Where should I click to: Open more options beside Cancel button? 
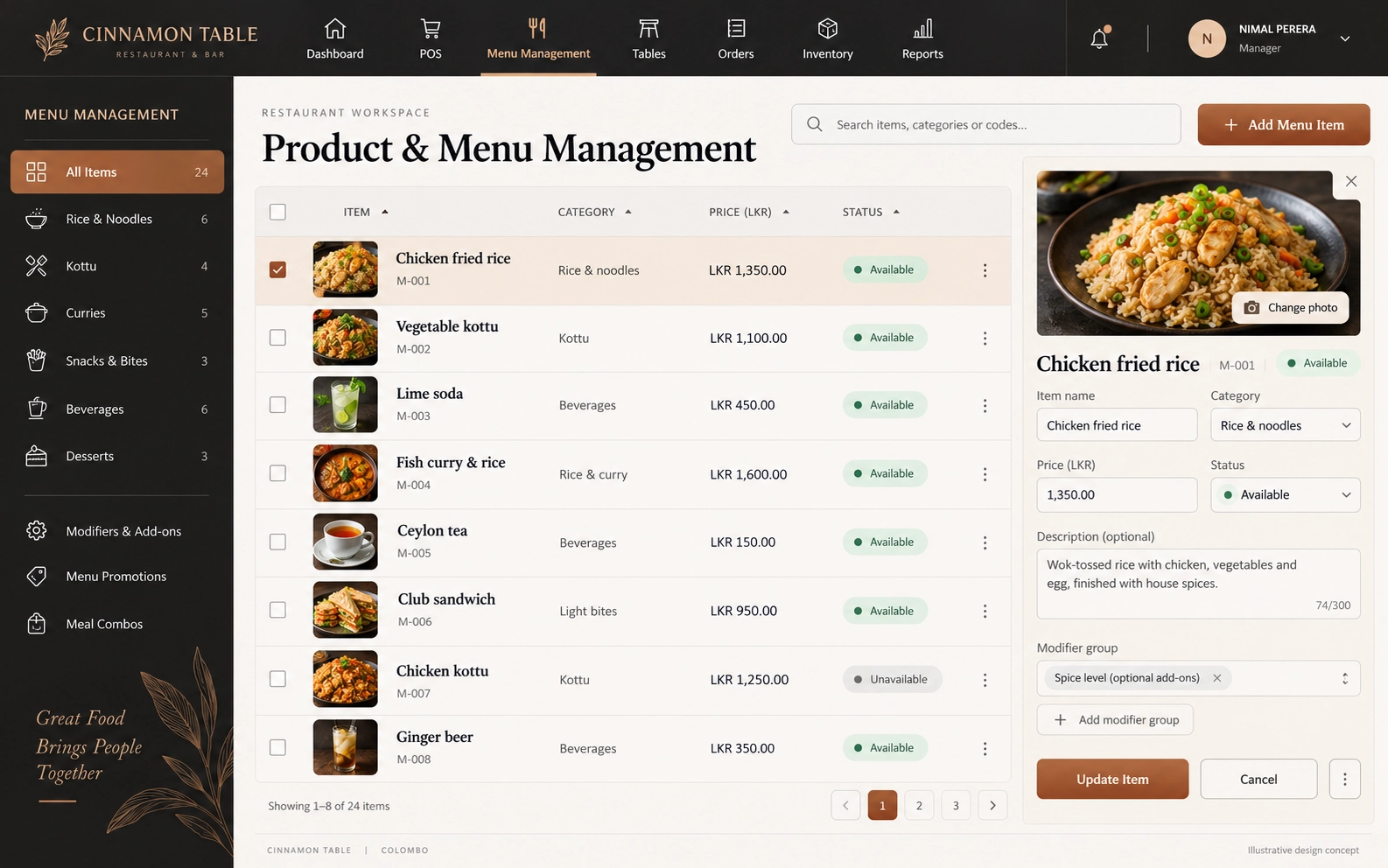[x=1344, y=779]
